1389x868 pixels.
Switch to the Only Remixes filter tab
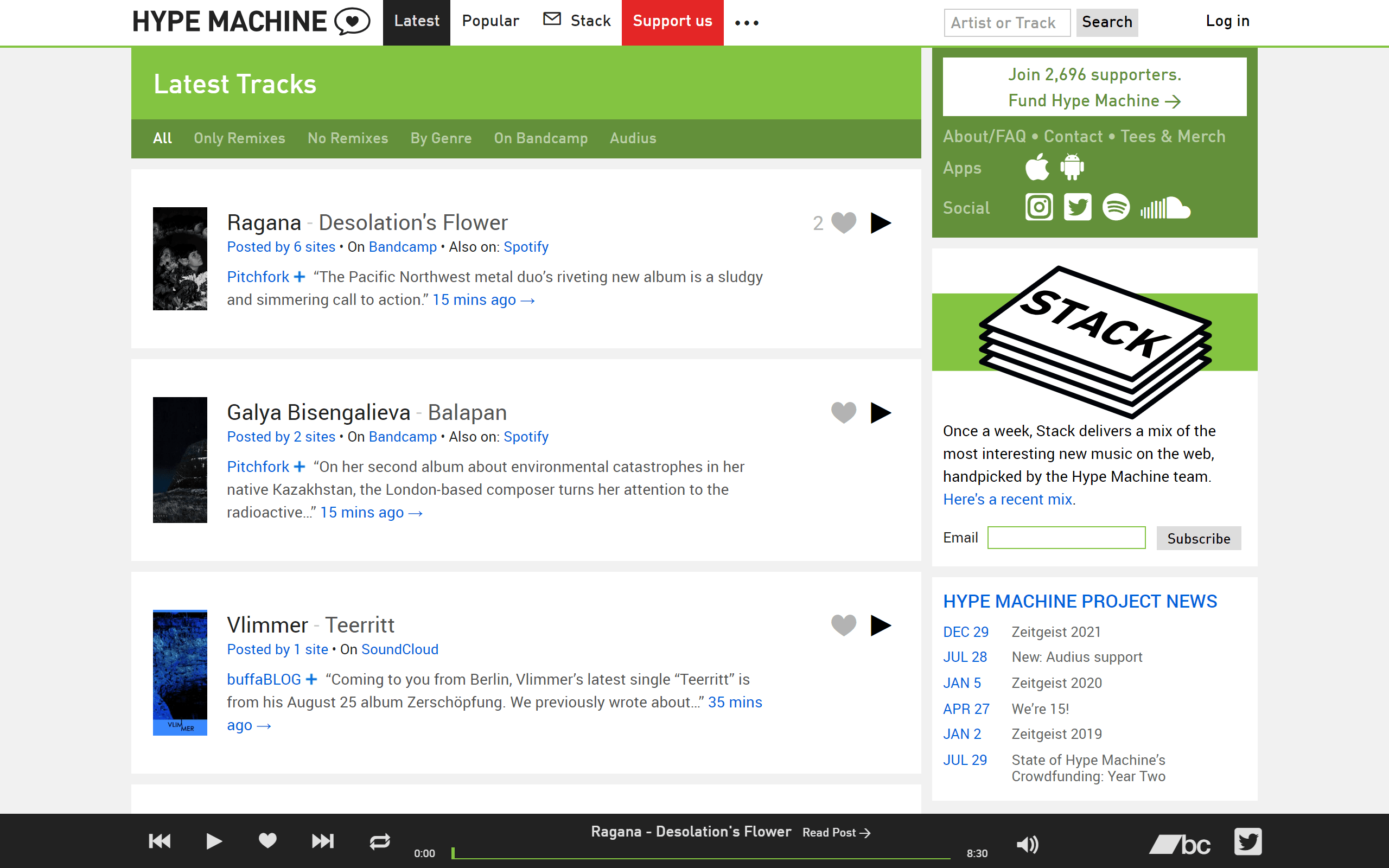click(x=239, y=138)
